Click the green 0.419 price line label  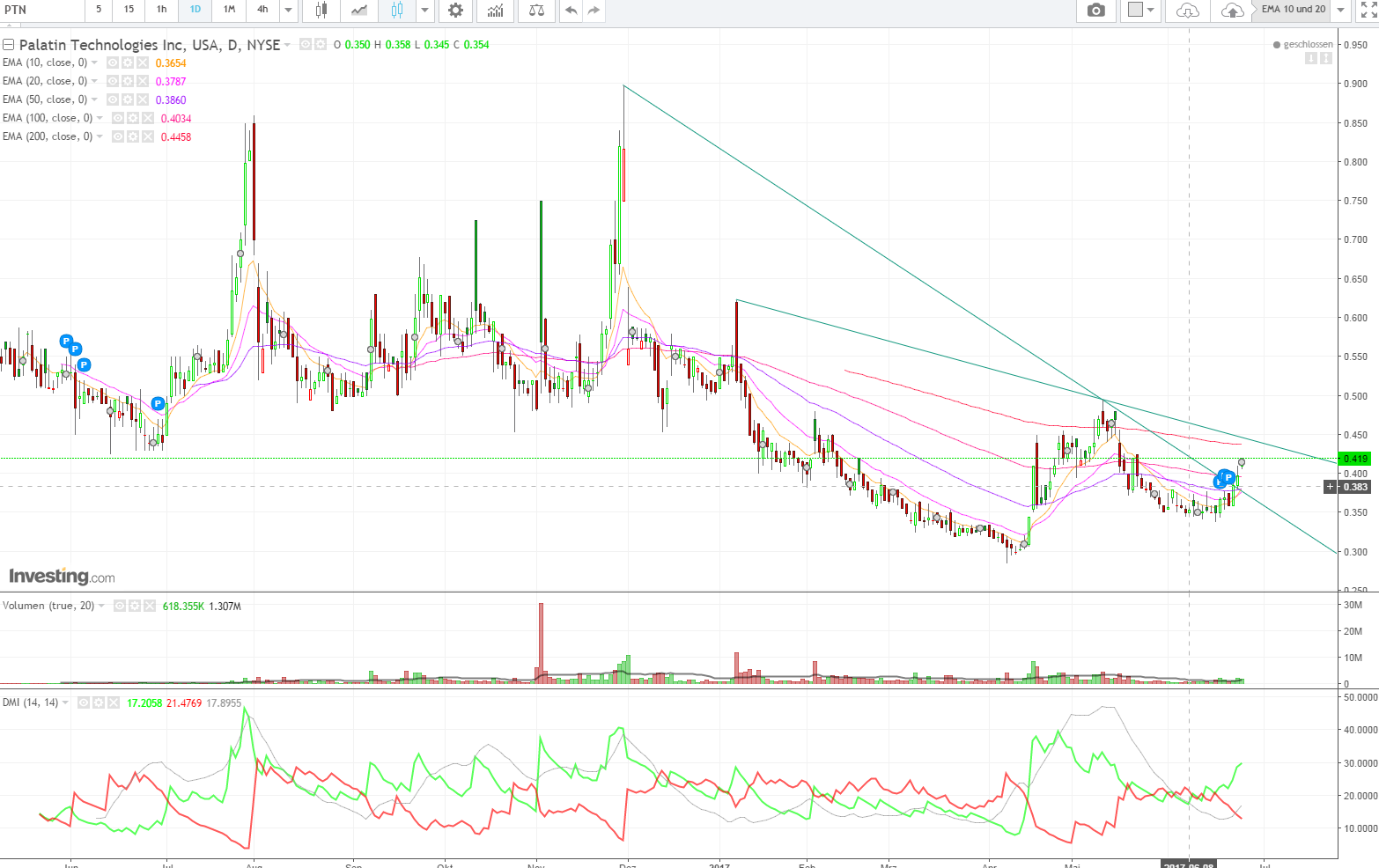1354,459
